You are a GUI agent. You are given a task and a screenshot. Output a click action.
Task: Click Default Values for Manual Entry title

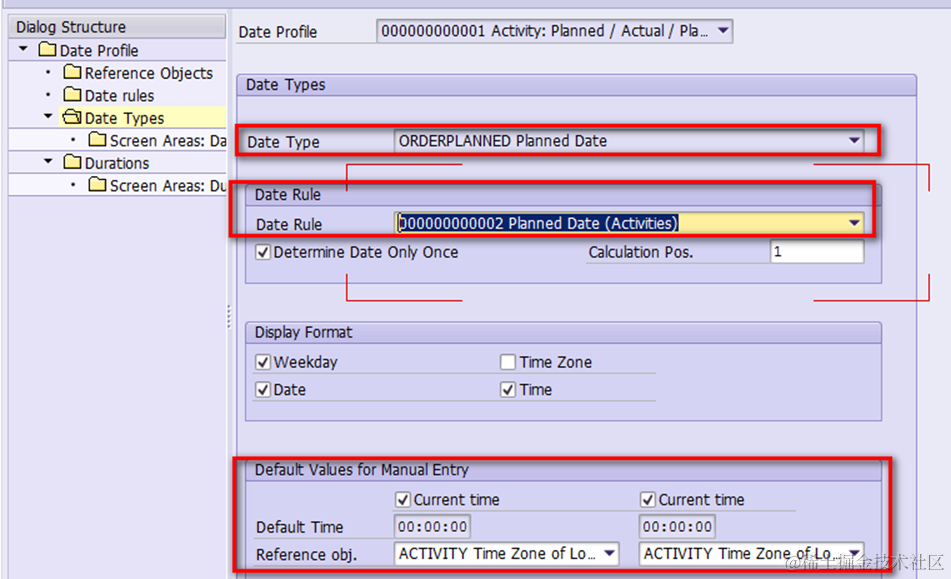pyautogui.click(x=361, y=470)
